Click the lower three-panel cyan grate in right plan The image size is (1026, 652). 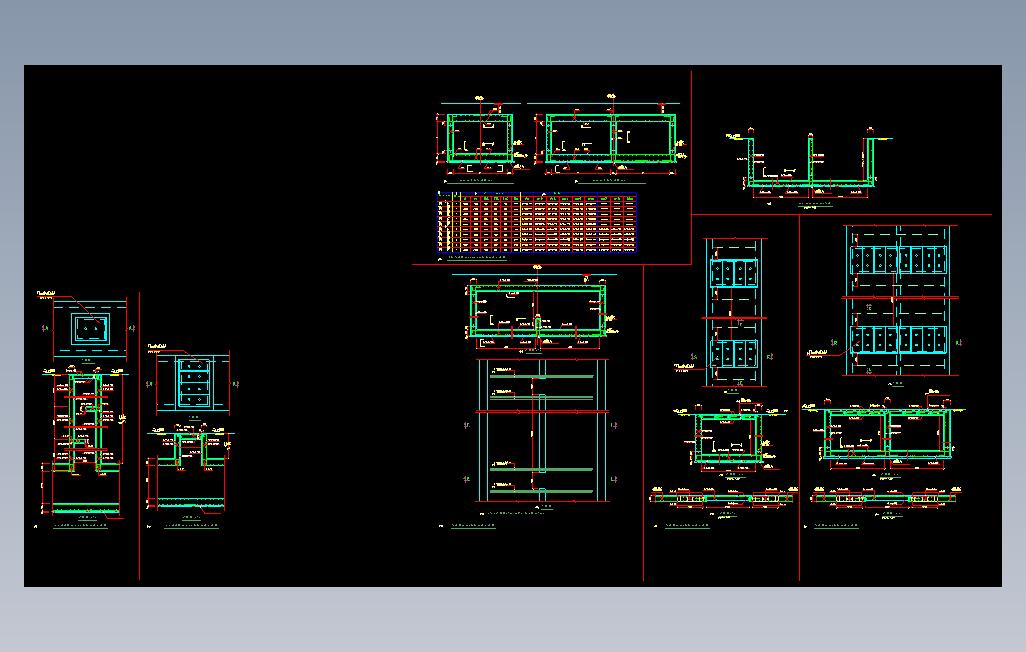[x=734, y=354]
